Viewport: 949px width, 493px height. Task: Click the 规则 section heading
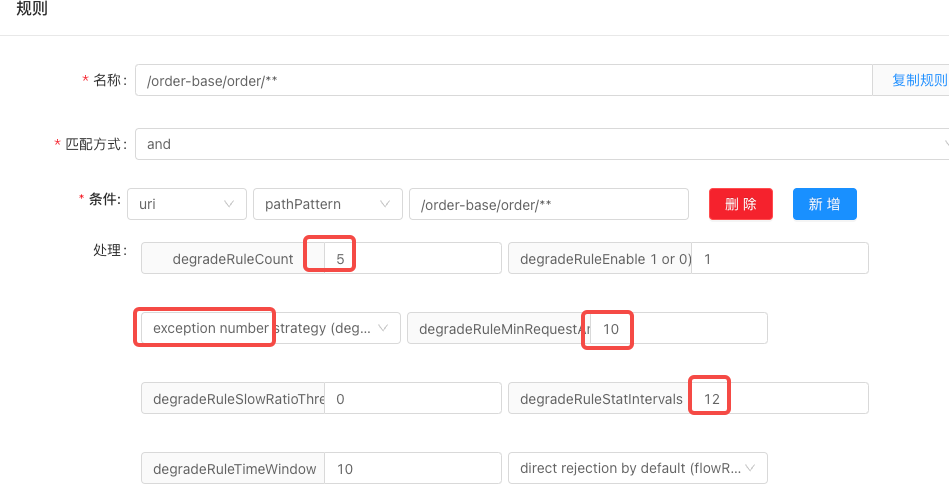click(31, 8)
